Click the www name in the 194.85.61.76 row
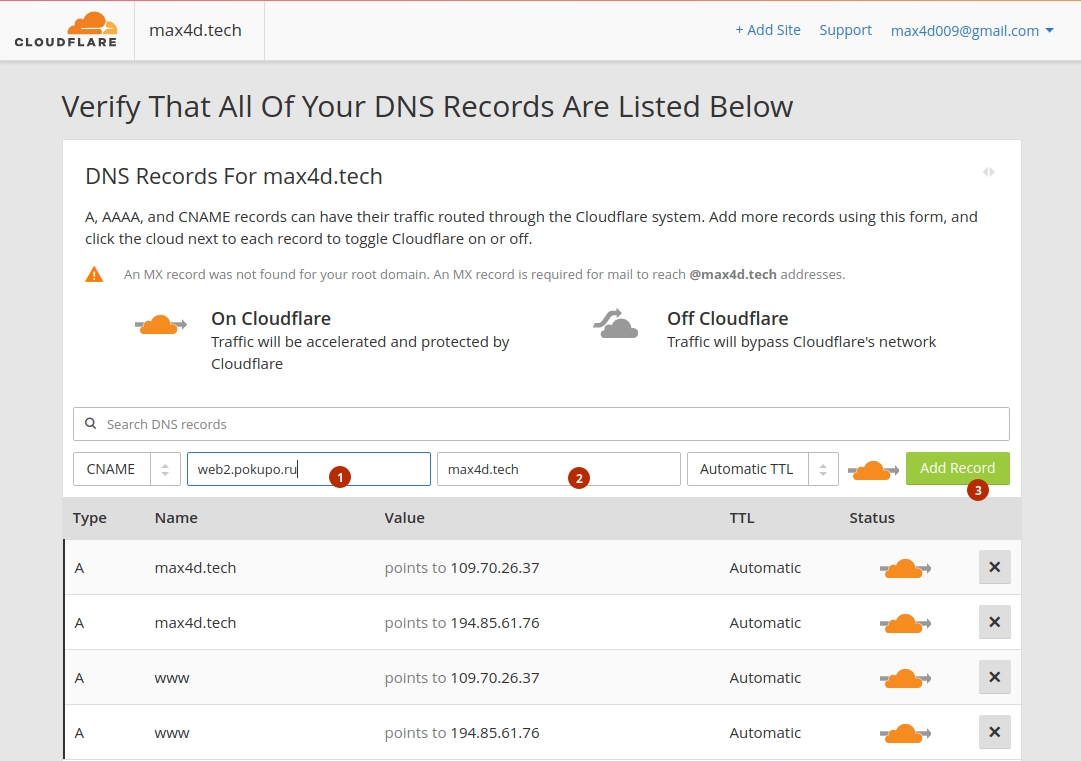Viewport: 1081px width, 761px height. coord(172,734)
